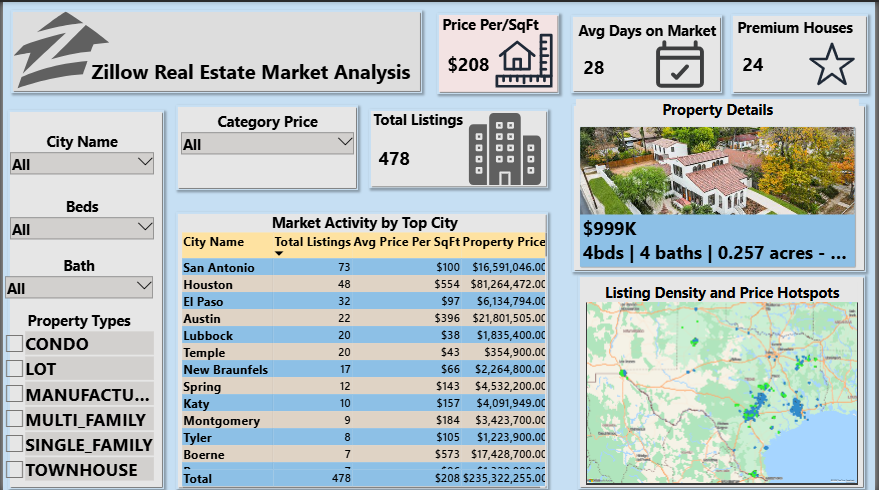Click the $235,322,255.00 grand total cell
Screen dimensions: 879x490
coord(504,478)
